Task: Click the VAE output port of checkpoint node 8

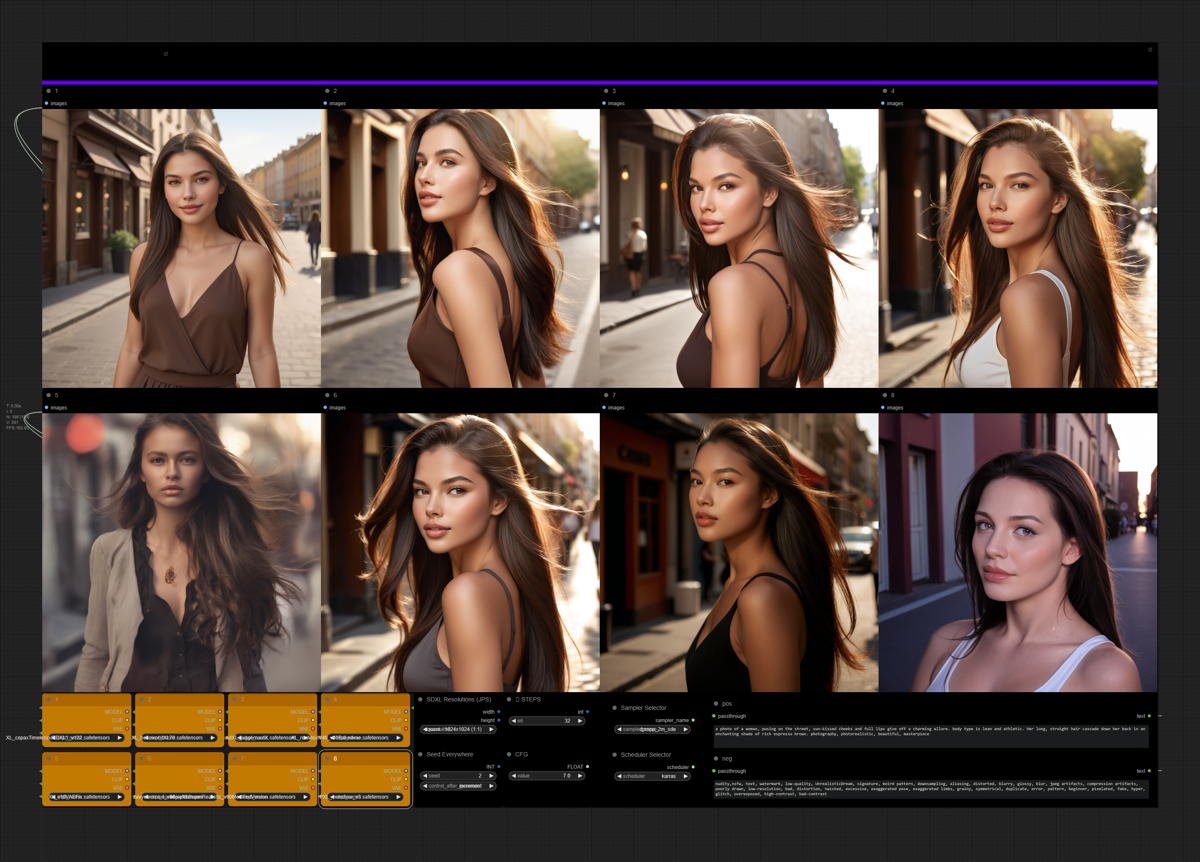Action: (406, 788)
